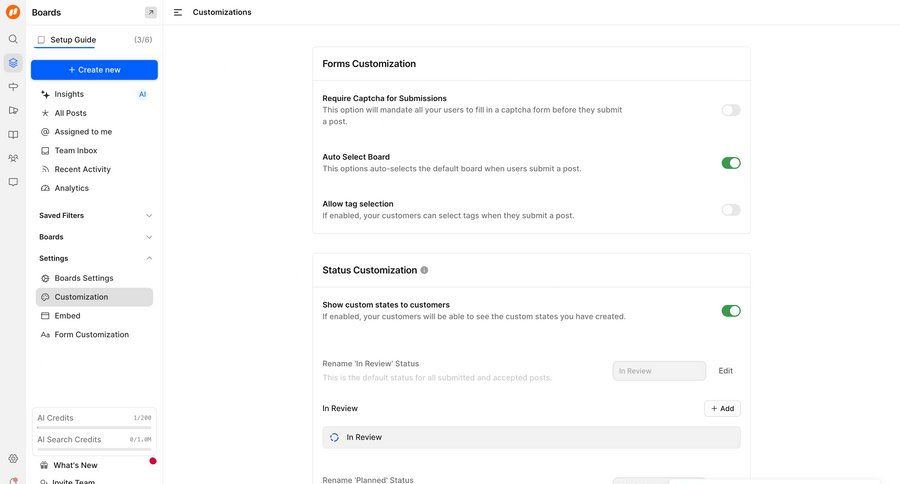Open Insights in the sidebar
This screenshot has width=900, height=484.
pyautogui.click(x=94, y=94)
